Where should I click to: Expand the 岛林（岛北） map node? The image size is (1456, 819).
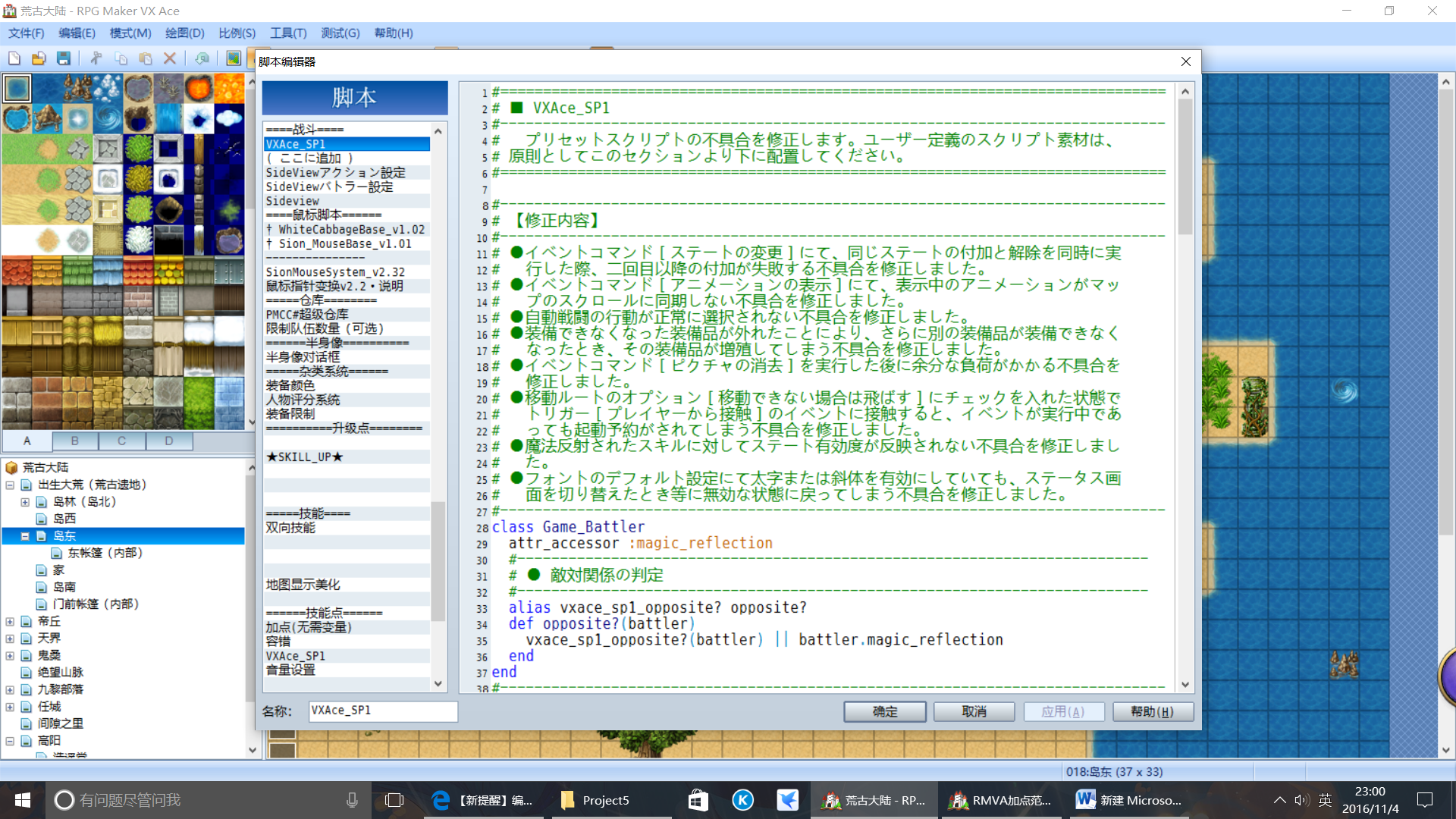point(25,502)
